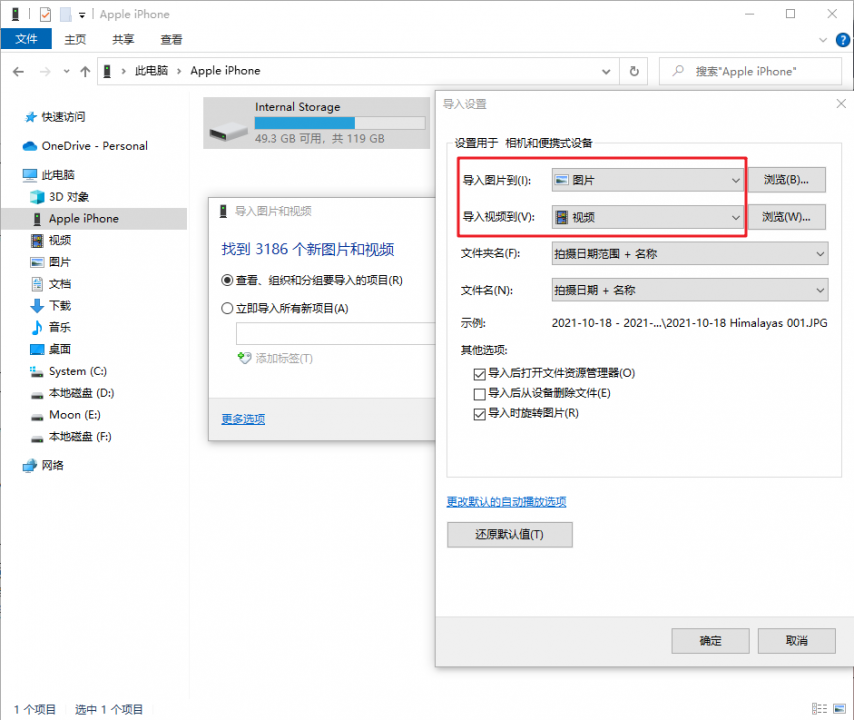The image size is (854, 720).
Task: Enable 导入后从设备删除文件 checkbox
Action: tap(479, 394)
